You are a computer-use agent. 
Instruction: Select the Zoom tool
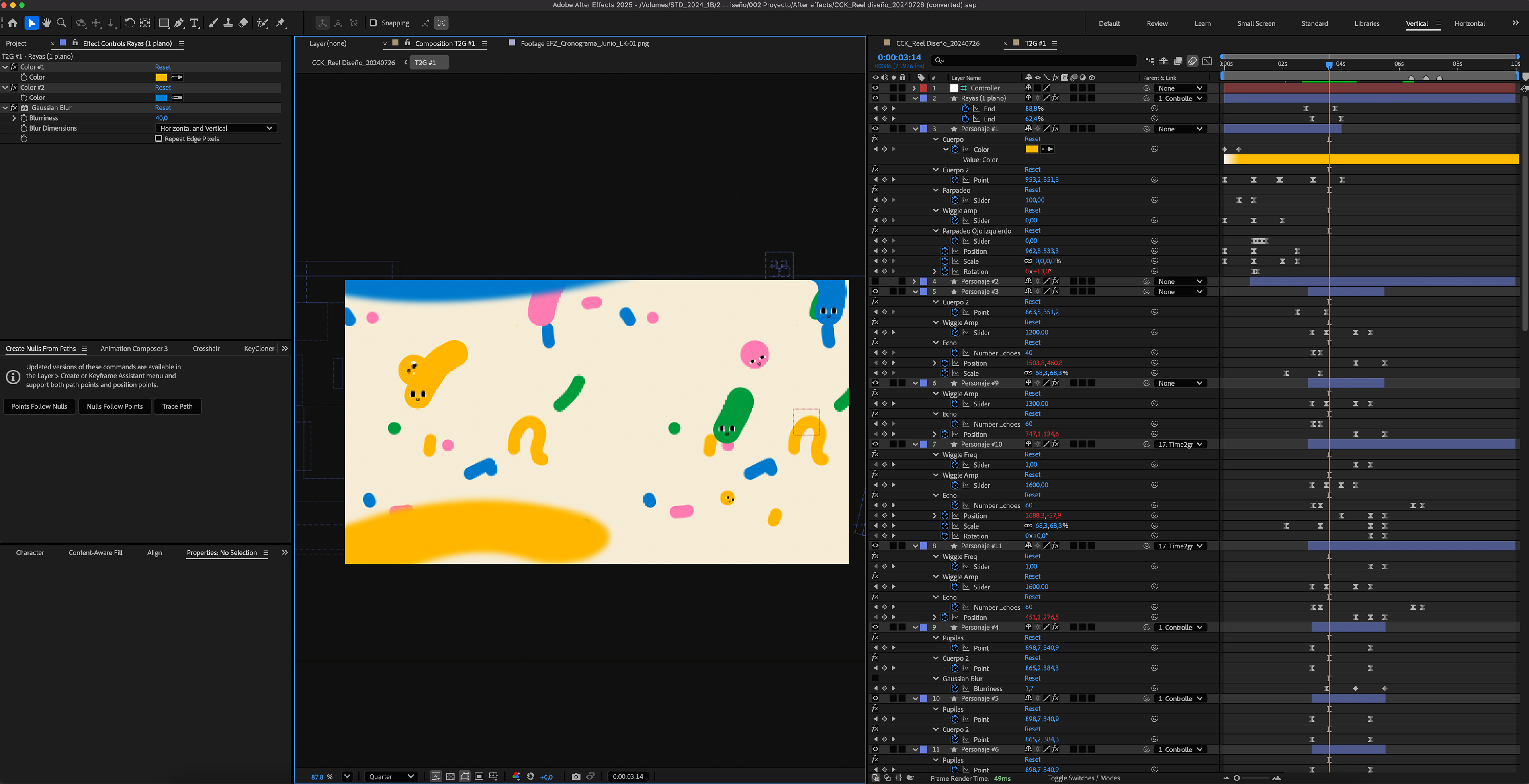[61, 23]
